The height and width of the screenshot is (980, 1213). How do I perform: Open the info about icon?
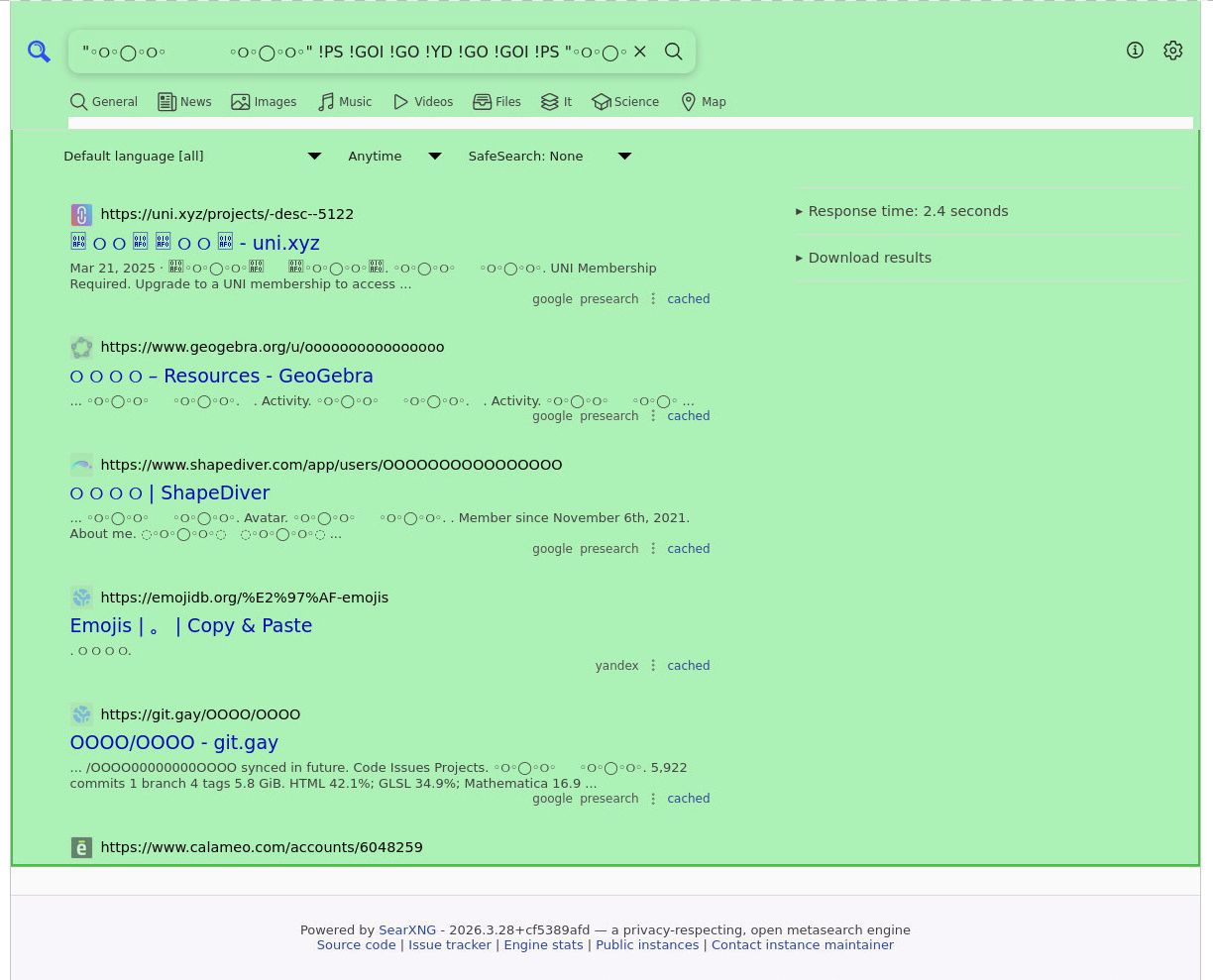click(1136, 51)
